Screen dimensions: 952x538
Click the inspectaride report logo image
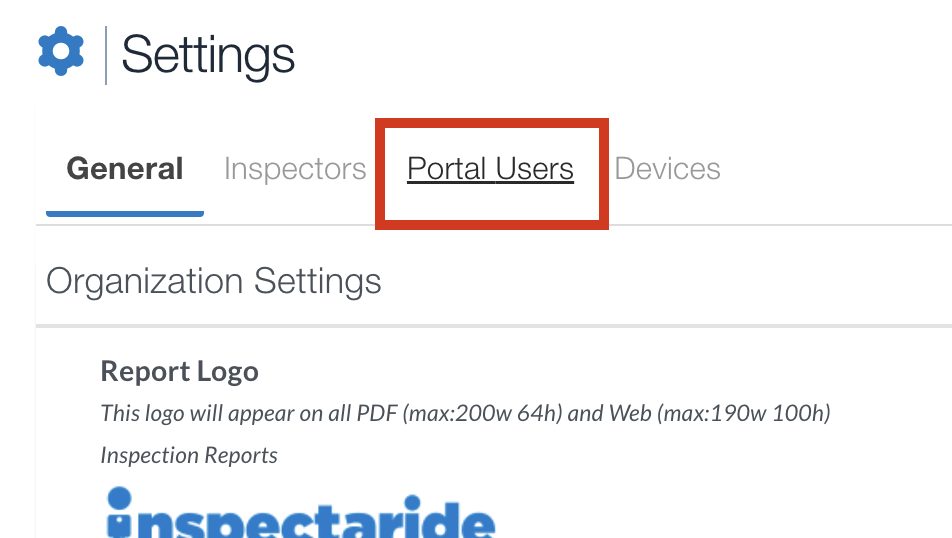(x=301, y=512)
